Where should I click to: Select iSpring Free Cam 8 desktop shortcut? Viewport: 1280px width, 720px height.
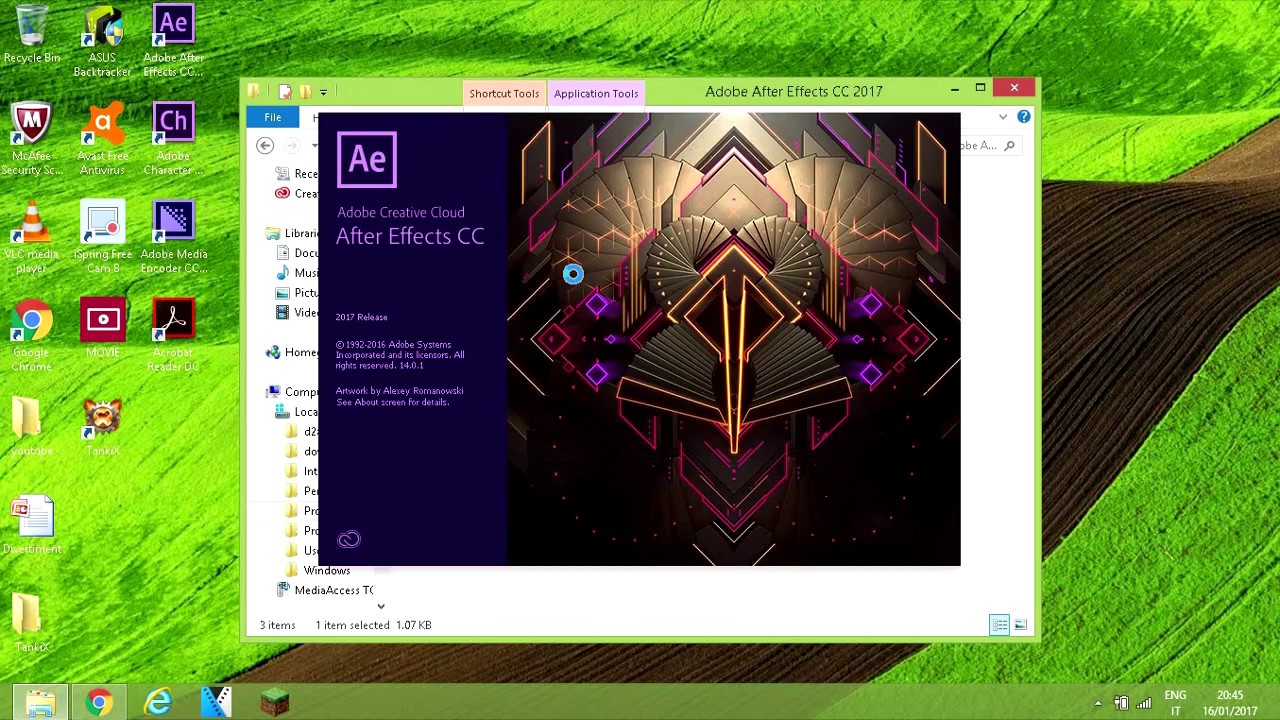102,237
